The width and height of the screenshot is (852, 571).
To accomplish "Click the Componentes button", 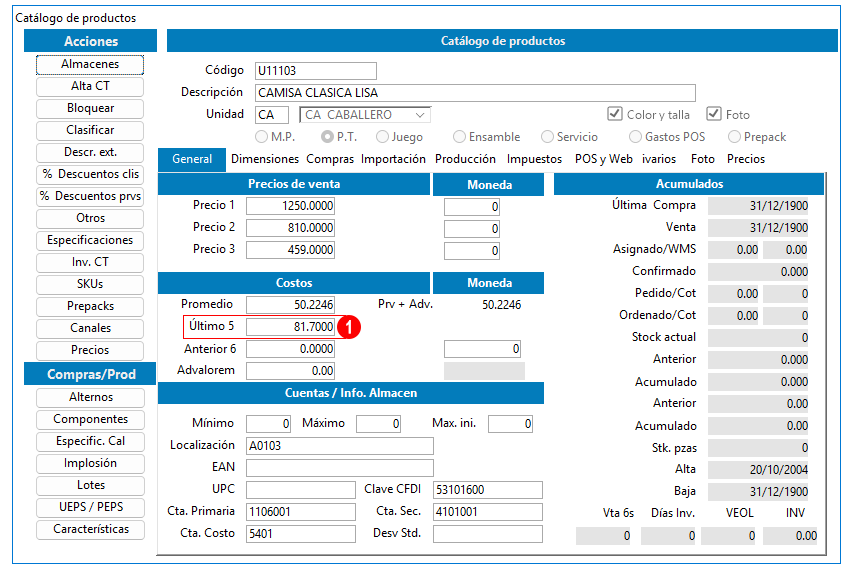I will pos(91,419).
